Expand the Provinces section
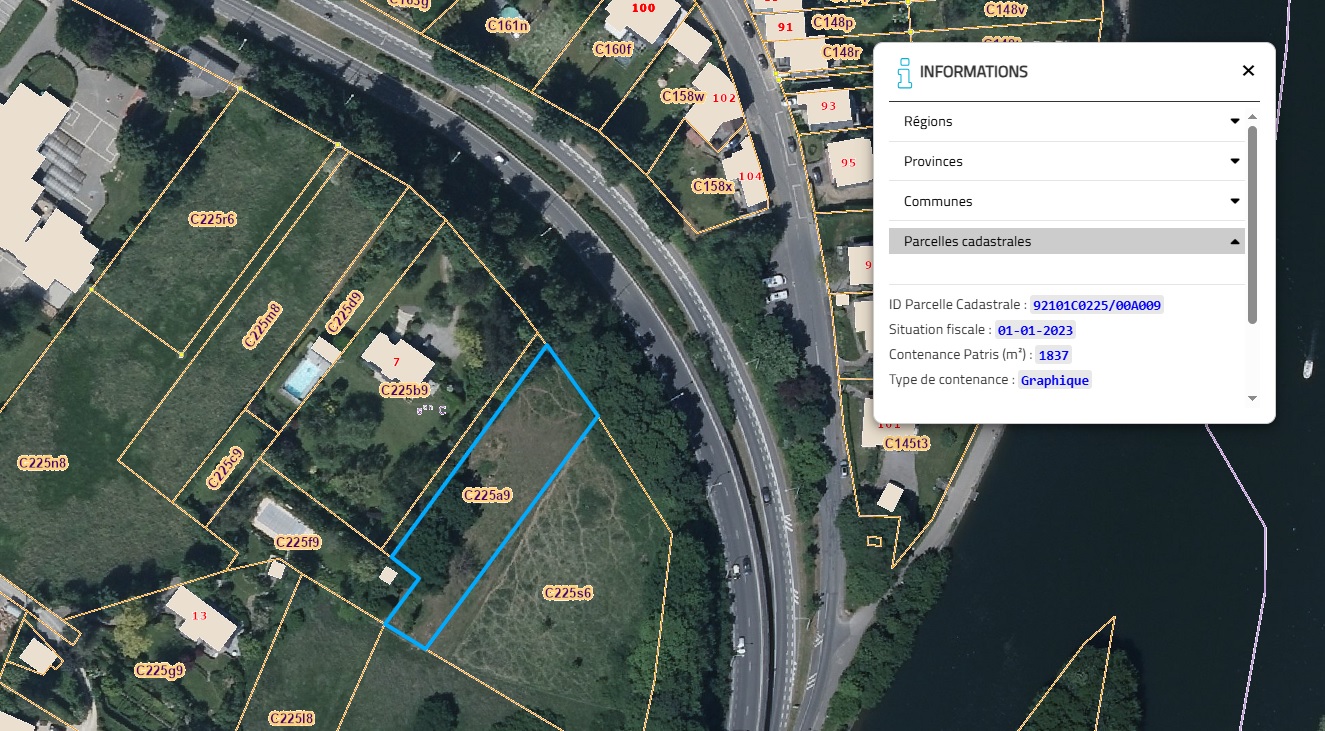 tap(1066, 161)
